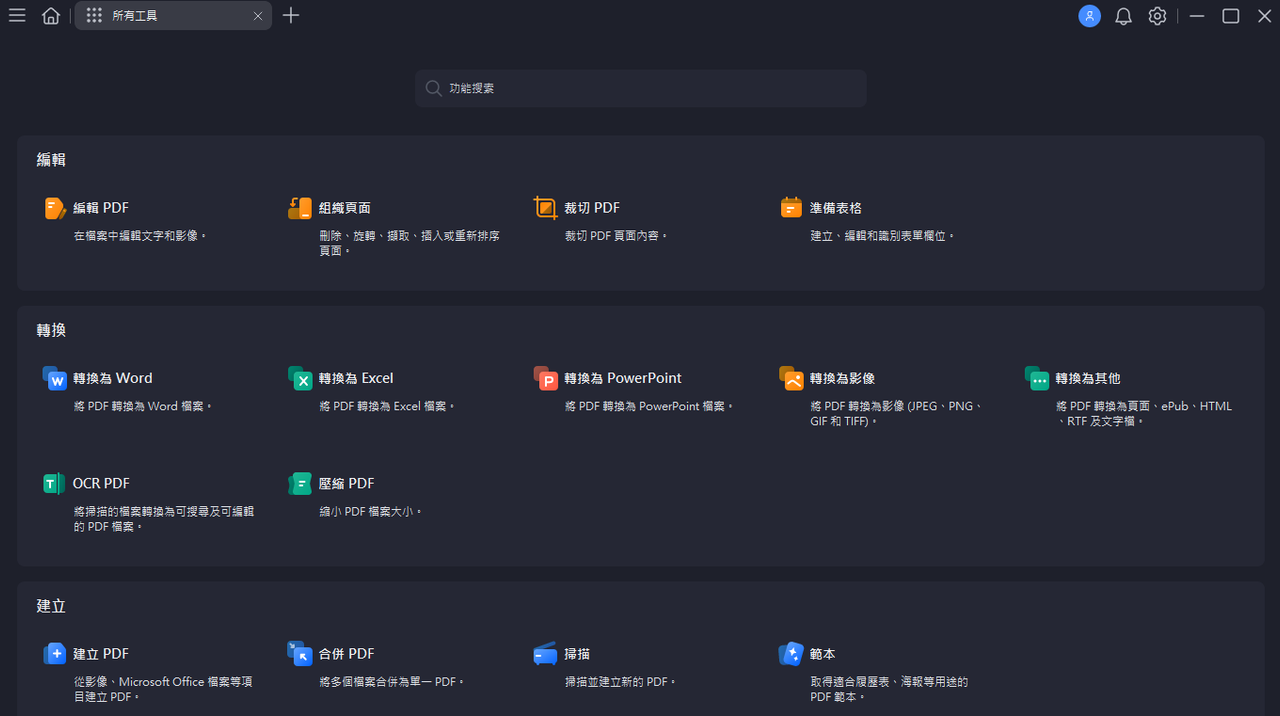Viewport: 1280px width, 716px height.
Task: Select the 轉換為其他 icon
Action: [1037, 378]
